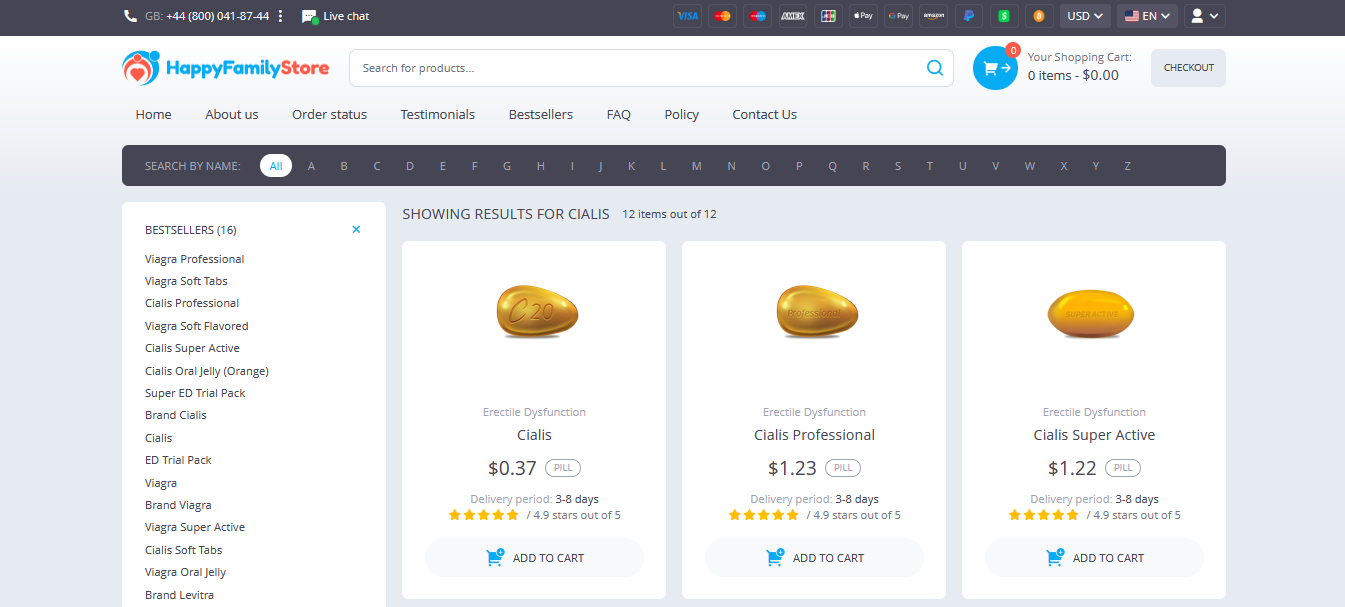Click the Visa payment icon

click(x=687, y=16)
